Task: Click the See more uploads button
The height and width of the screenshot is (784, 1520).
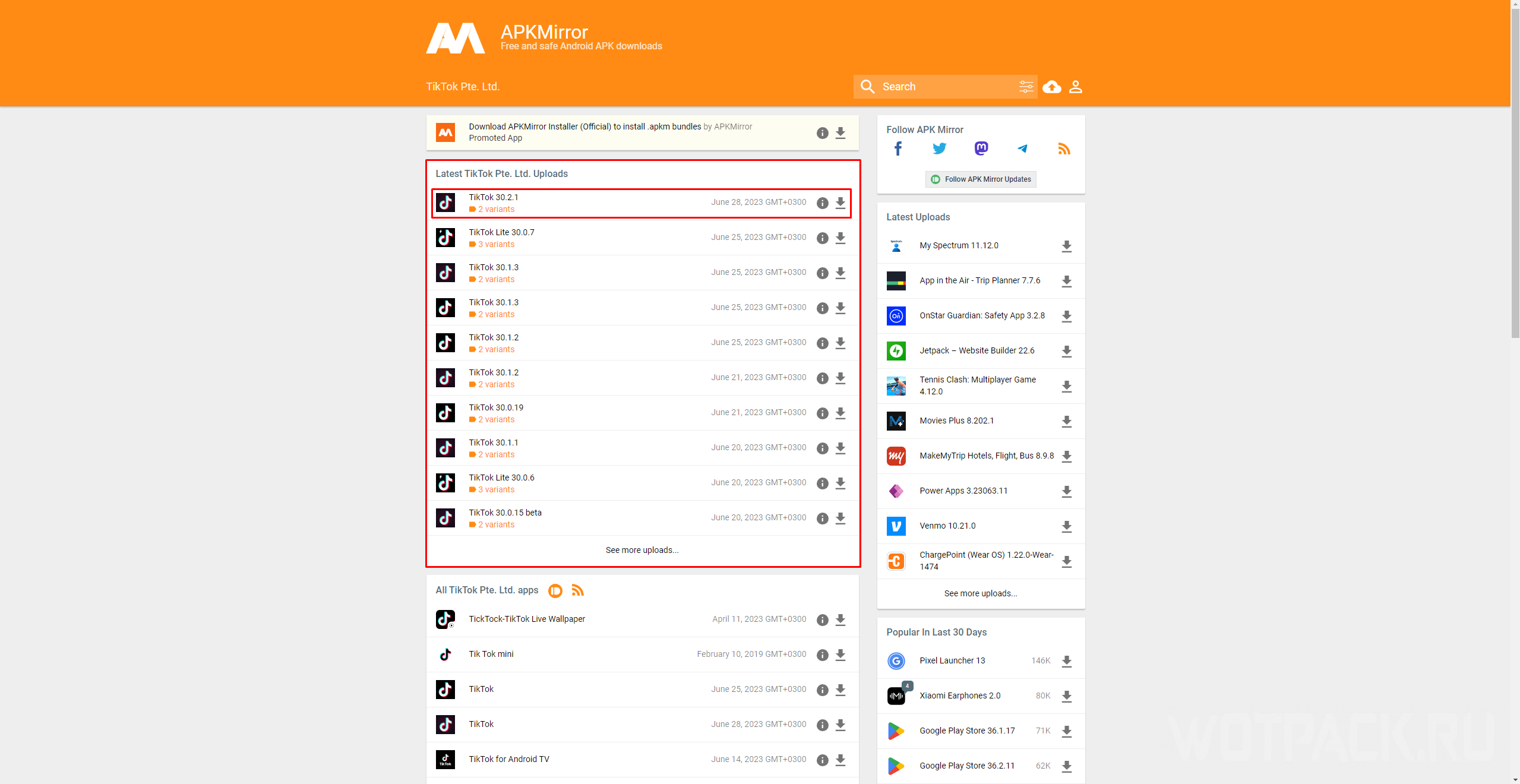Action: [643, 549]
